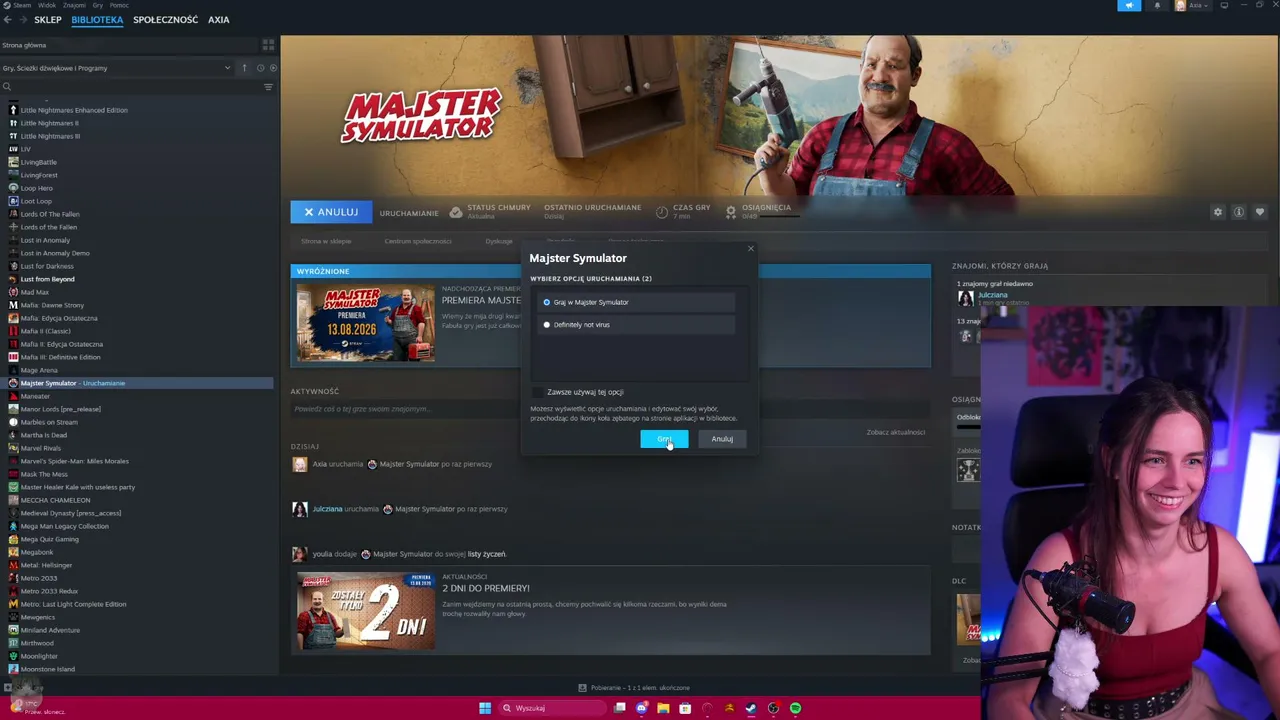The image size is (1280, 720).
Task: Click 'Julcziana' in activity feed
Action: (x=326, y=509)
